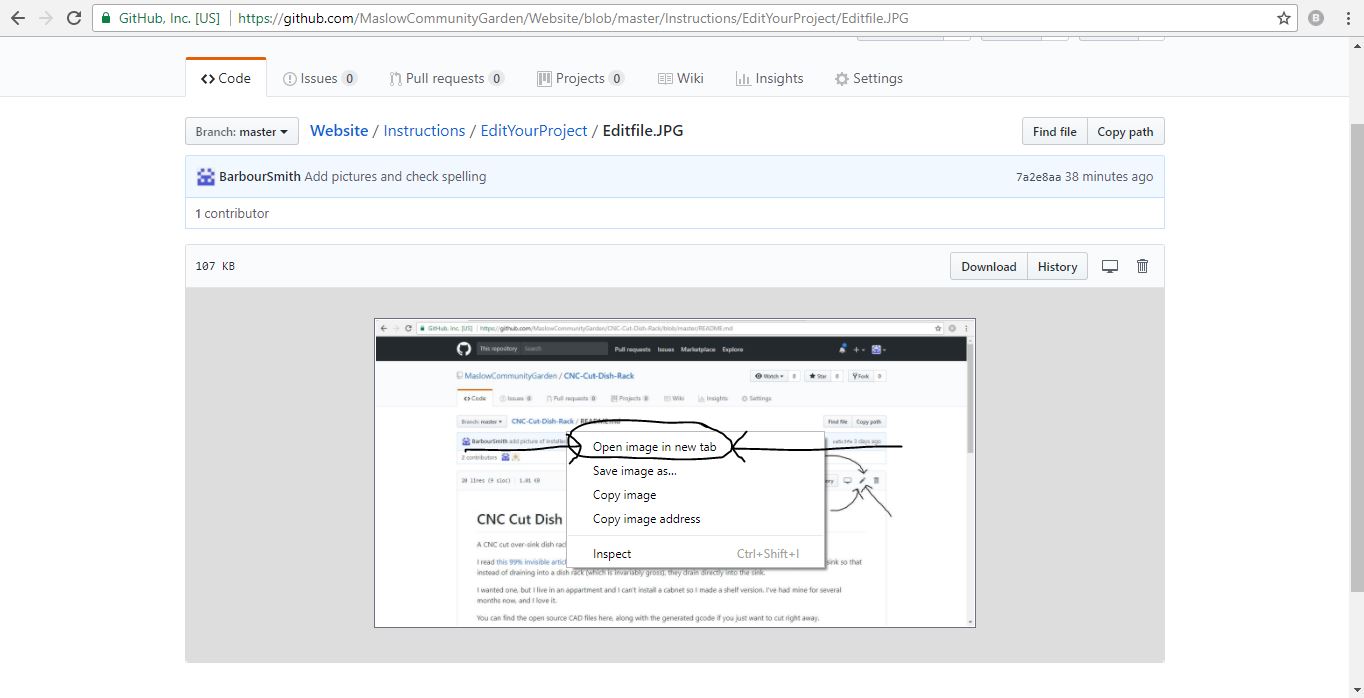The image size is (1364, 698).
Task: Click BarbourSmith avatar image
Action: (206, 176)
